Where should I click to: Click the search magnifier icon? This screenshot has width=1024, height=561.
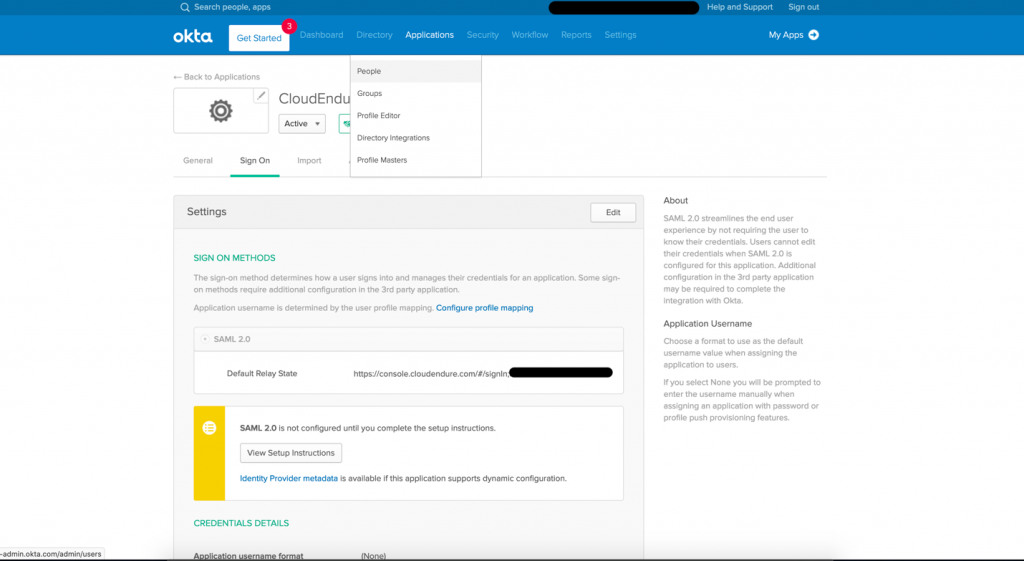coord(185,7)
